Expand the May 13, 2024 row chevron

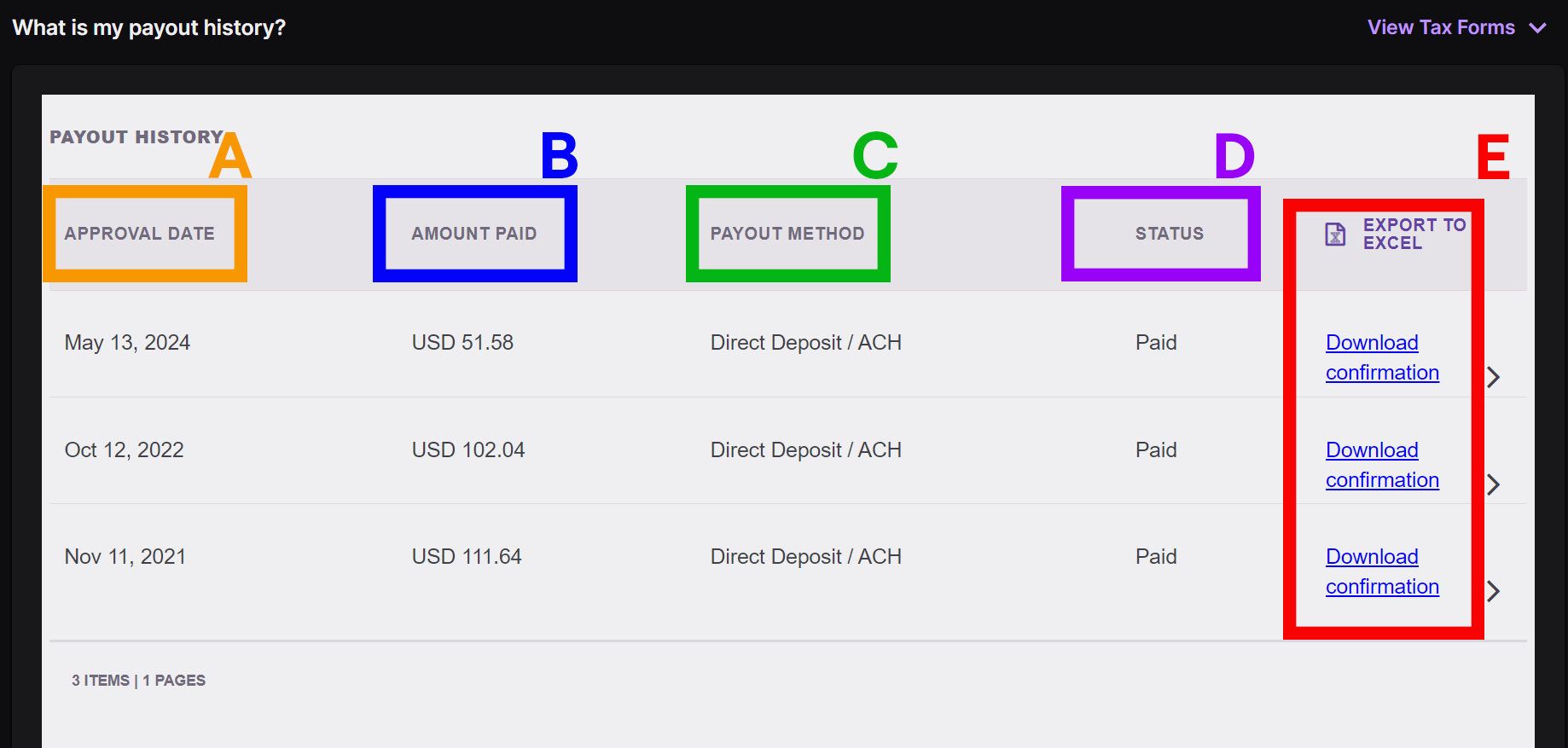[1493, 377]
